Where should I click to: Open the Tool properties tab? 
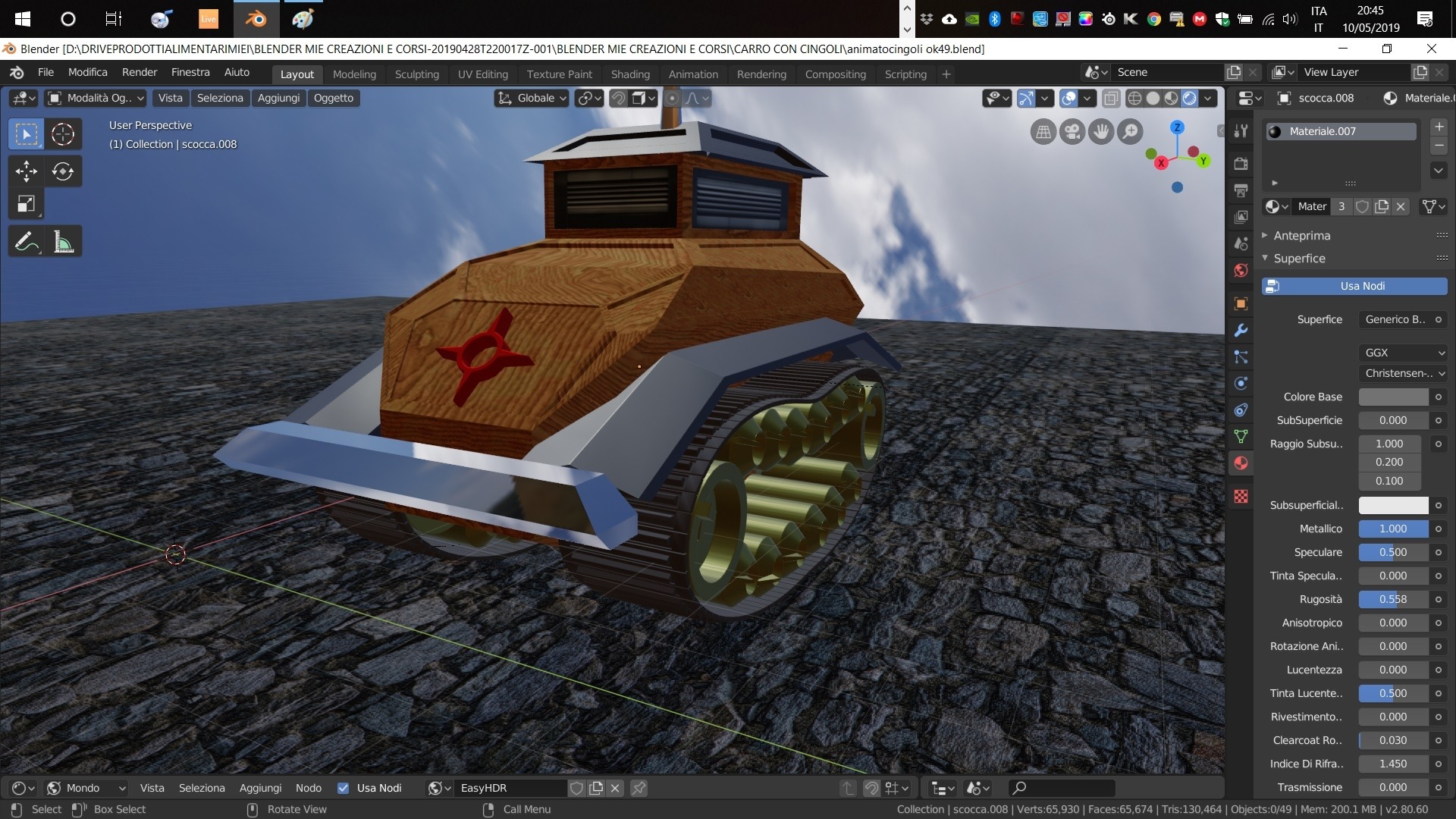1241,130
